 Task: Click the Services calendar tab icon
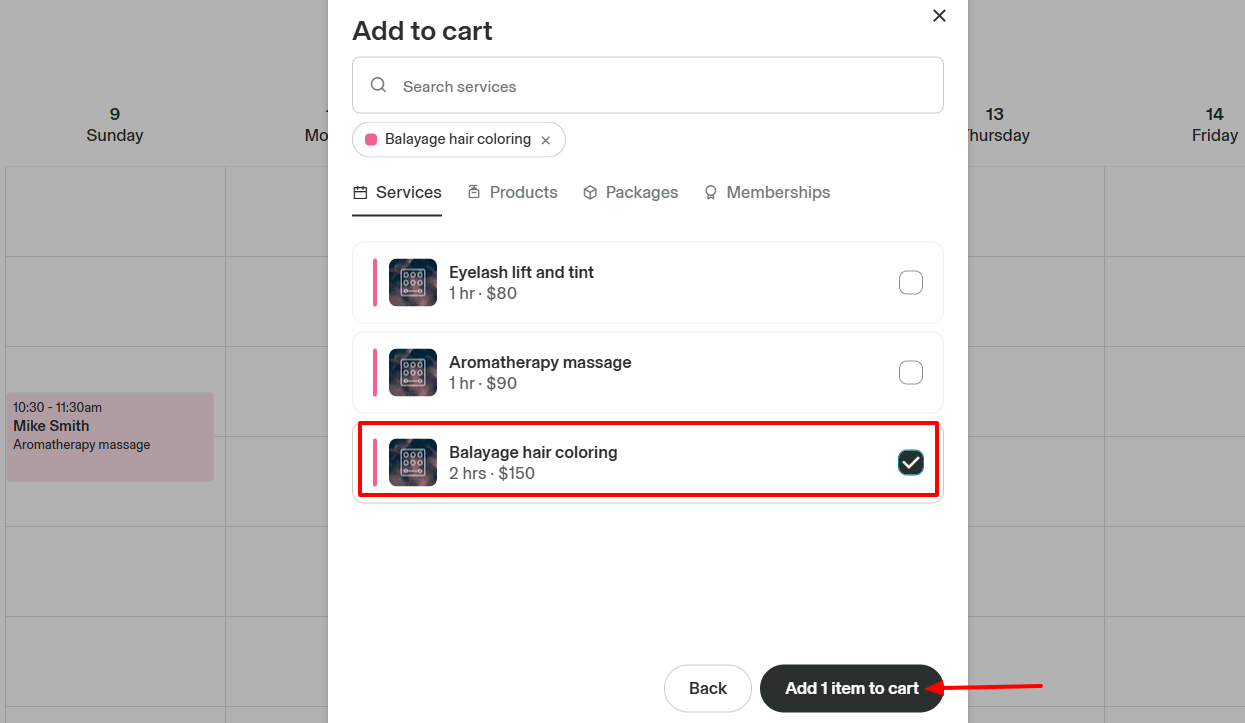click(360, 192)
